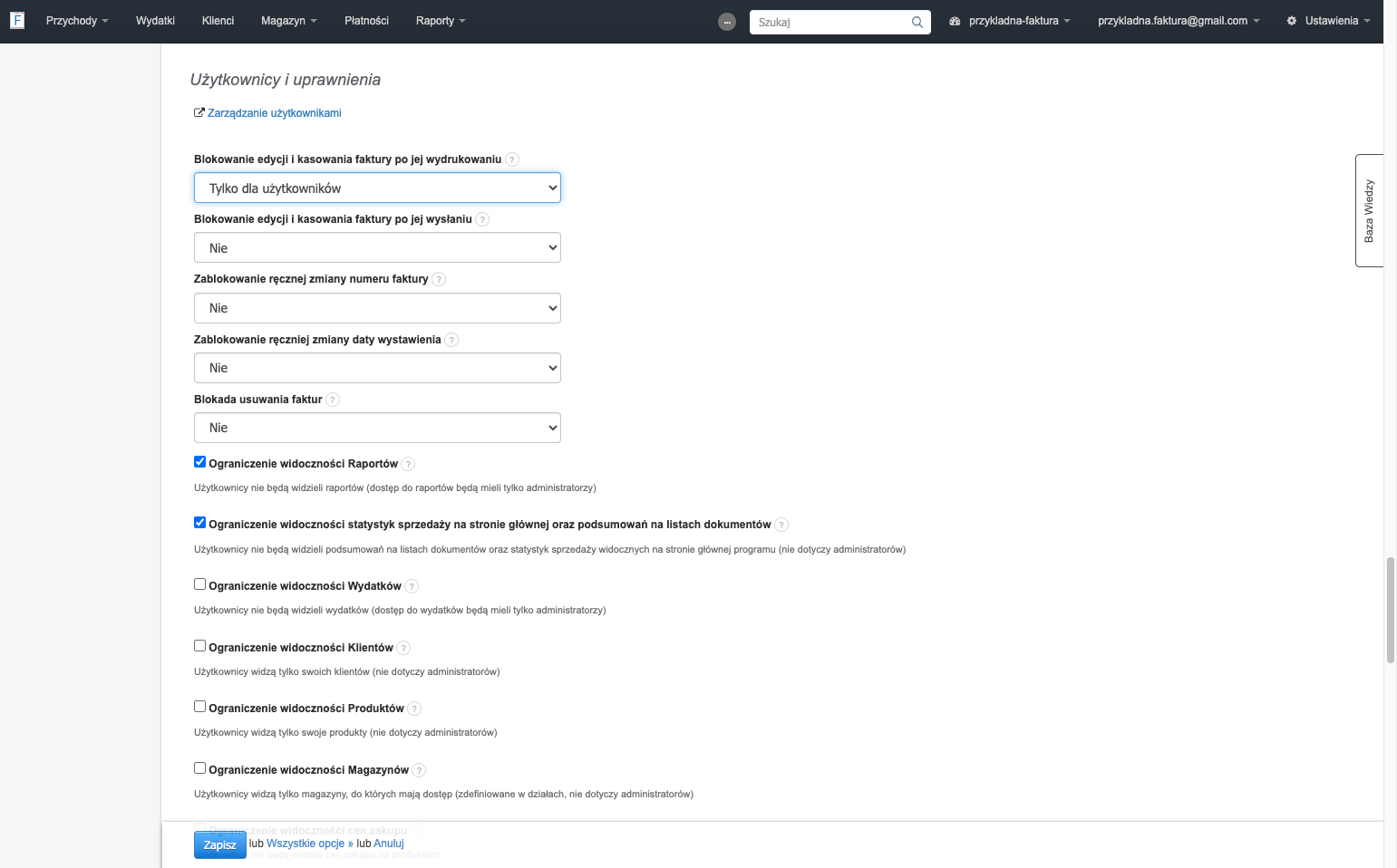This screenshot has width=1397, height=868.
Task: Click the Fakturownia logo icon
Action: pos(17,20)
